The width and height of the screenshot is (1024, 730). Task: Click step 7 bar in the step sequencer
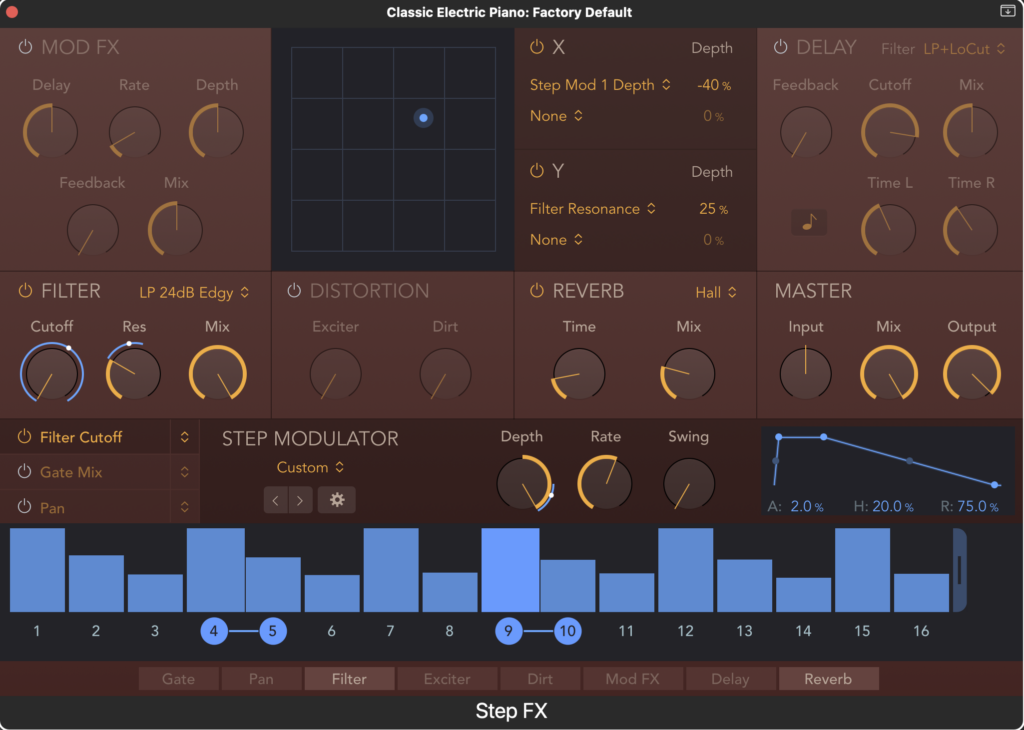tap(390, 570)
